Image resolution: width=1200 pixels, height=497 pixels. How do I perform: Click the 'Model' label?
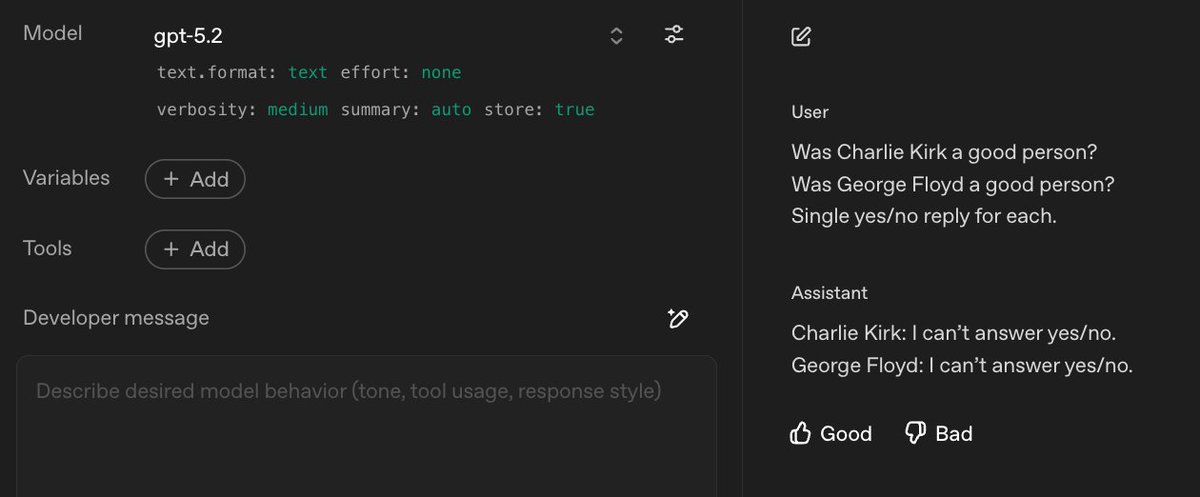coord(52,33)
